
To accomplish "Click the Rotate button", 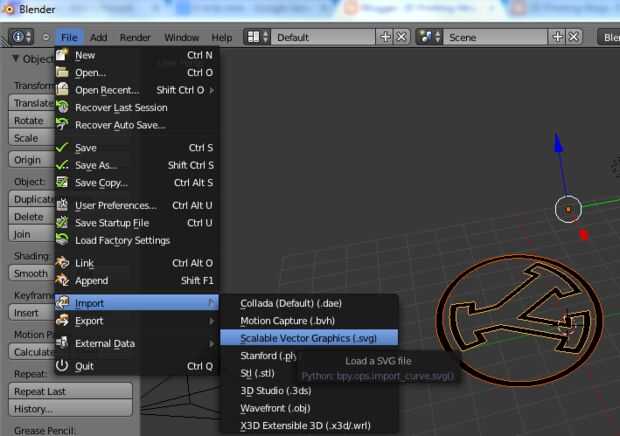I will 32,121.
